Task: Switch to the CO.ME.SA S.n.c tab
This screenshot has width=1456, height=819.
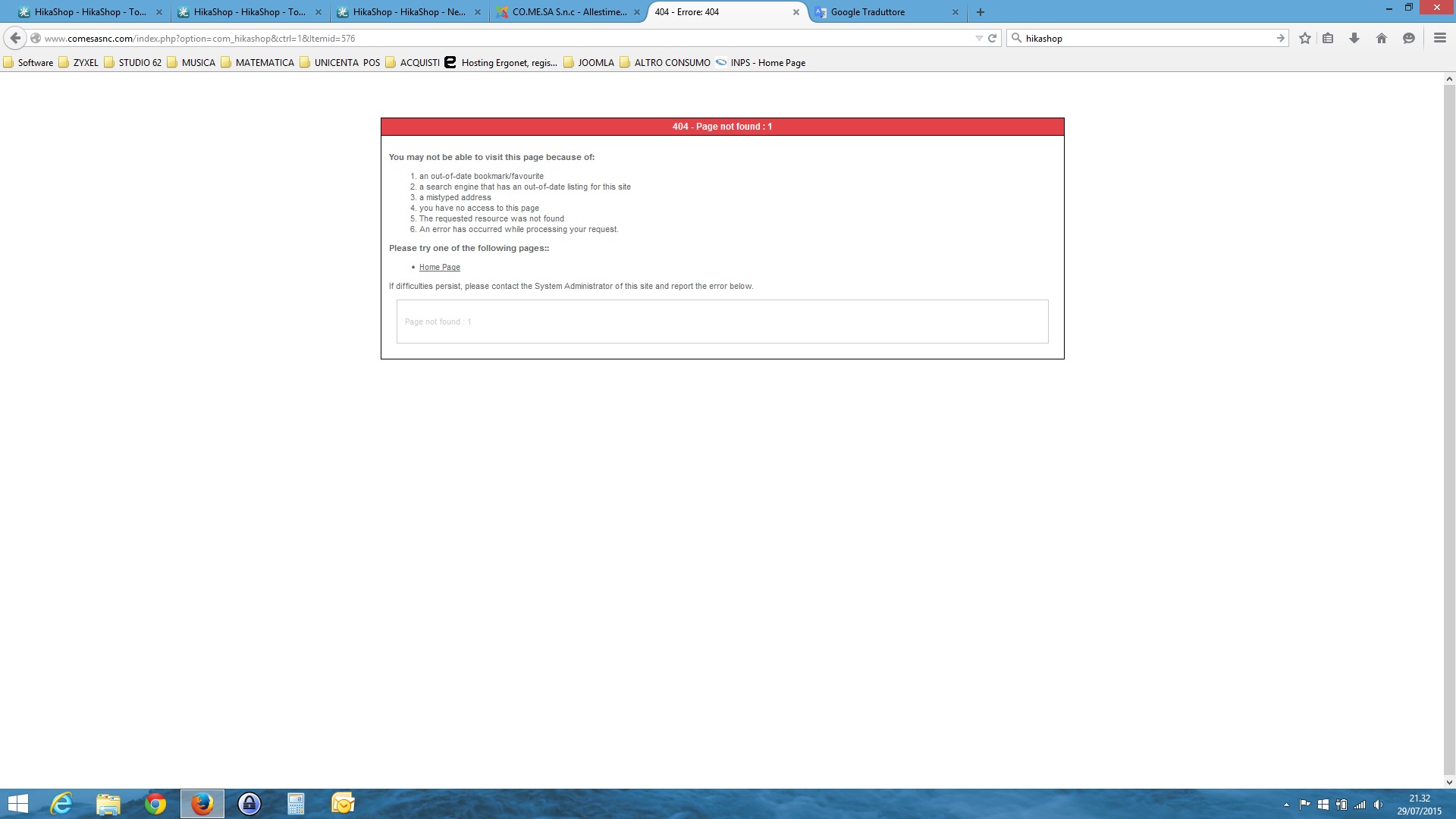Action: (x=569, y=12)
